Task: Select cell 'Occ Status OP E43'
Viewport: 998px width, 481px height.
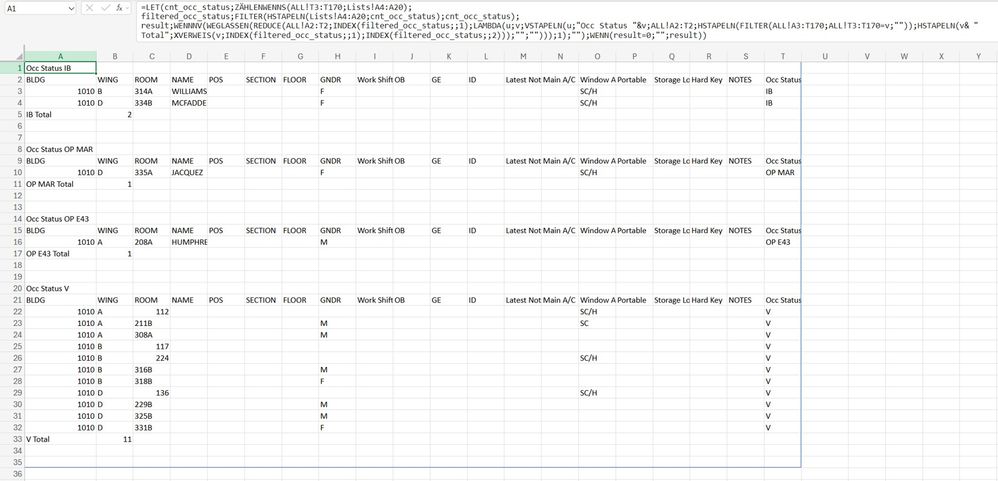Action: (x=60, y=219)
